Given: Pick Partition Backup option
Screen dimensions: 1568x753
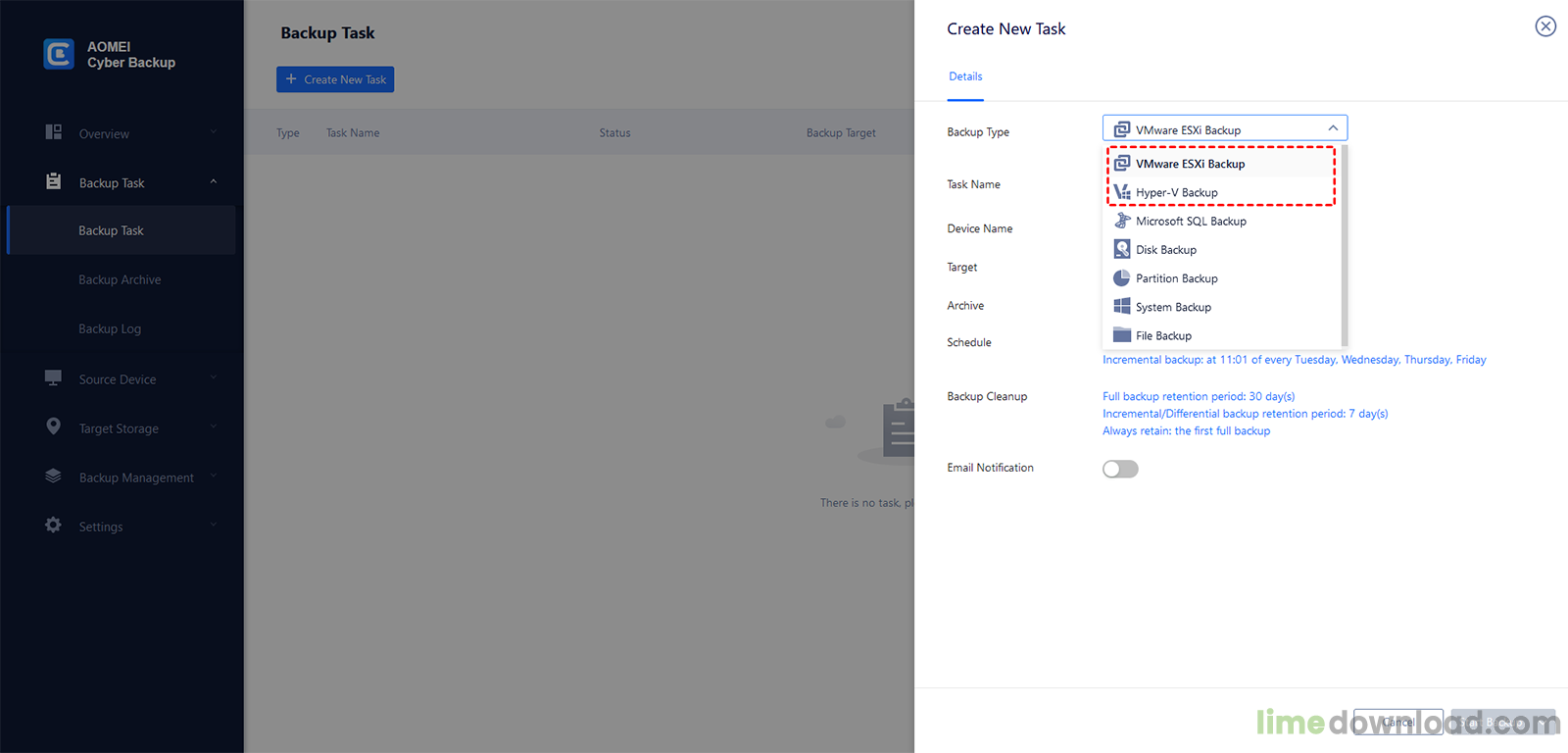Looking at the screenshot, I should click(1221, 278).
